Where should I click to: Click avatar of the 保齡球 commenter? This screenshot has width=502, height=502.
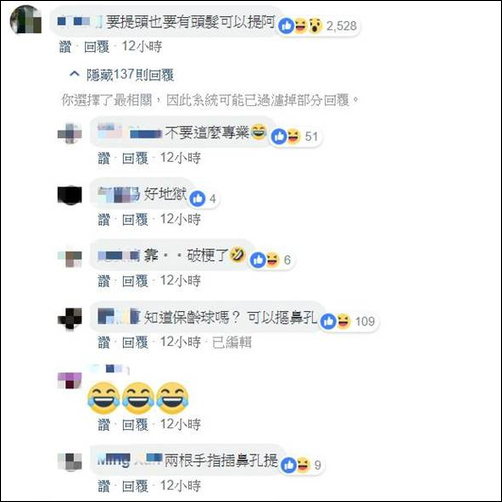70,318
